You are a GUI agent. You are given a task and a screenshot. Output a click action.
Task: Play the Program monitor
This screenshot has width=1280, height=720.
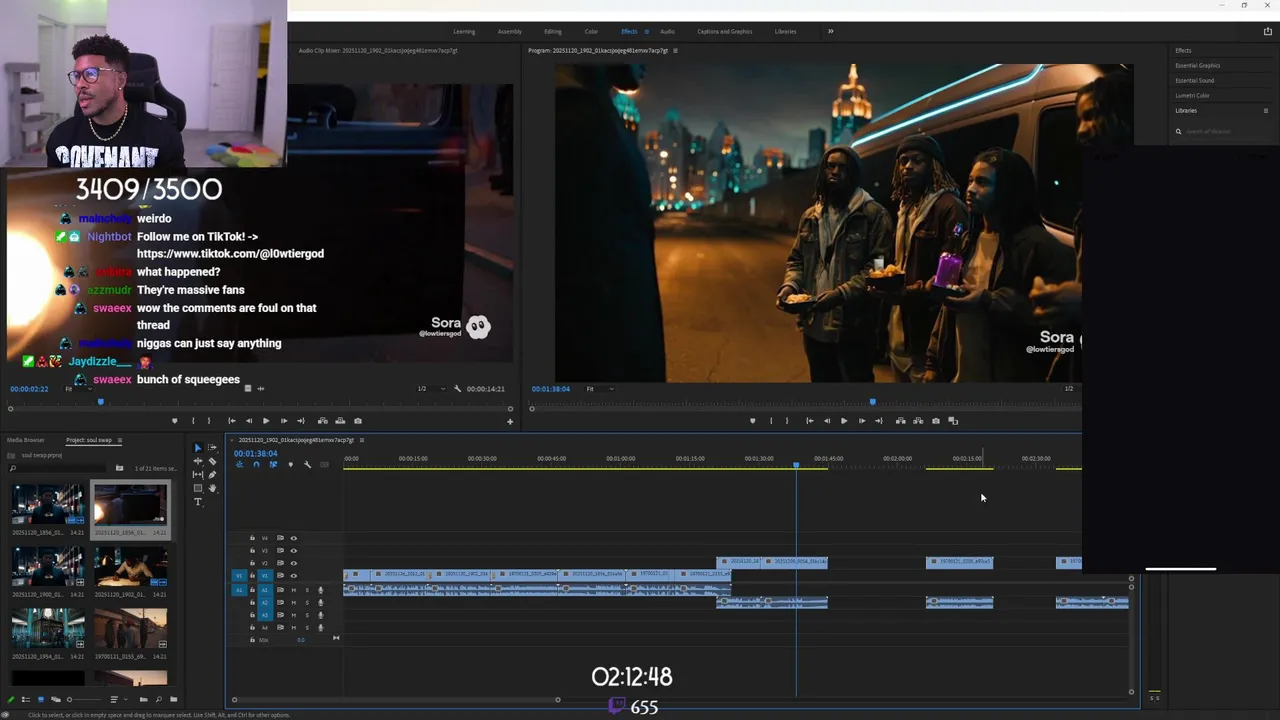[x=844, y=421]
